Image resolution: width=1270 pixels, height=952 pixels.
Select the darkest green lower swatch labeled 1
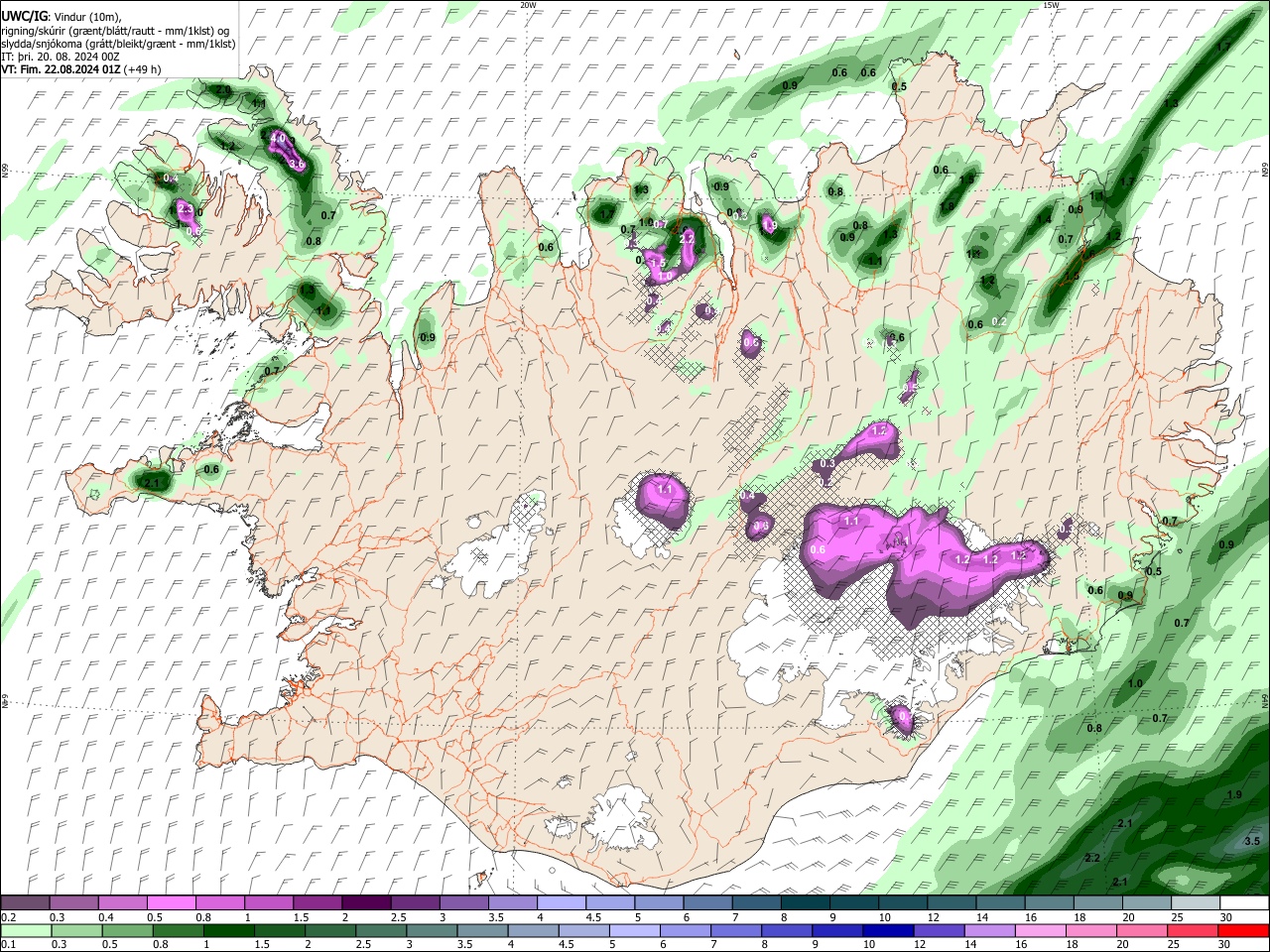click(228, 931)
